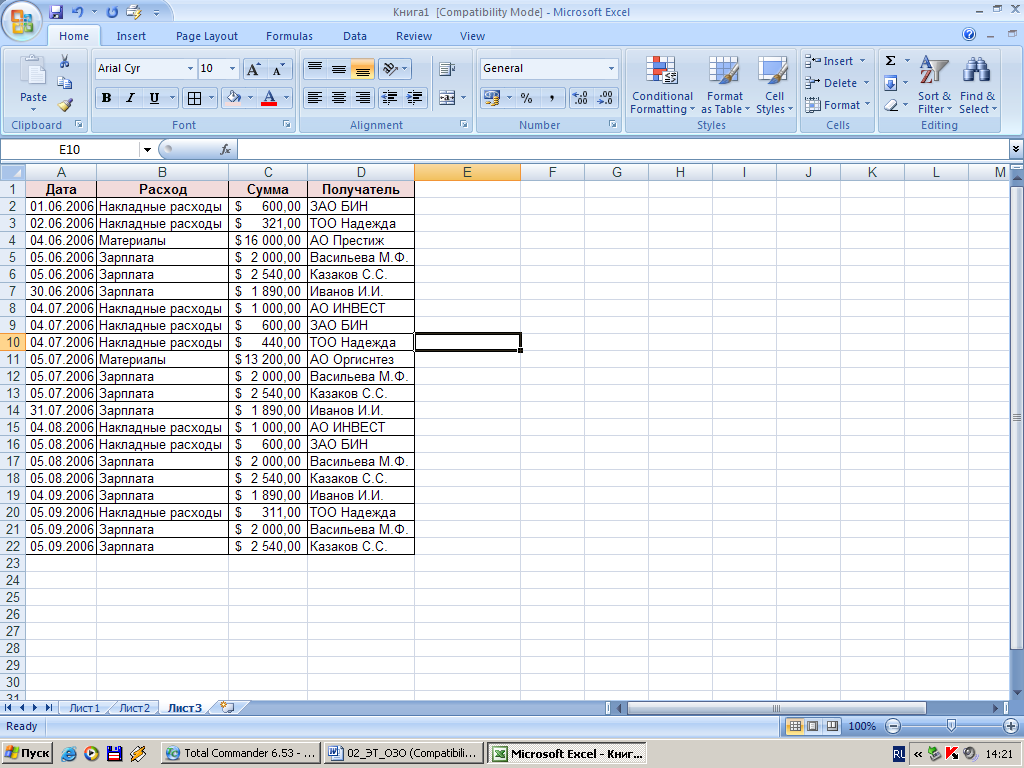Viewport: 1024px width, 768px height.
Task: Open font size dropdown
Action: [232, 69]
